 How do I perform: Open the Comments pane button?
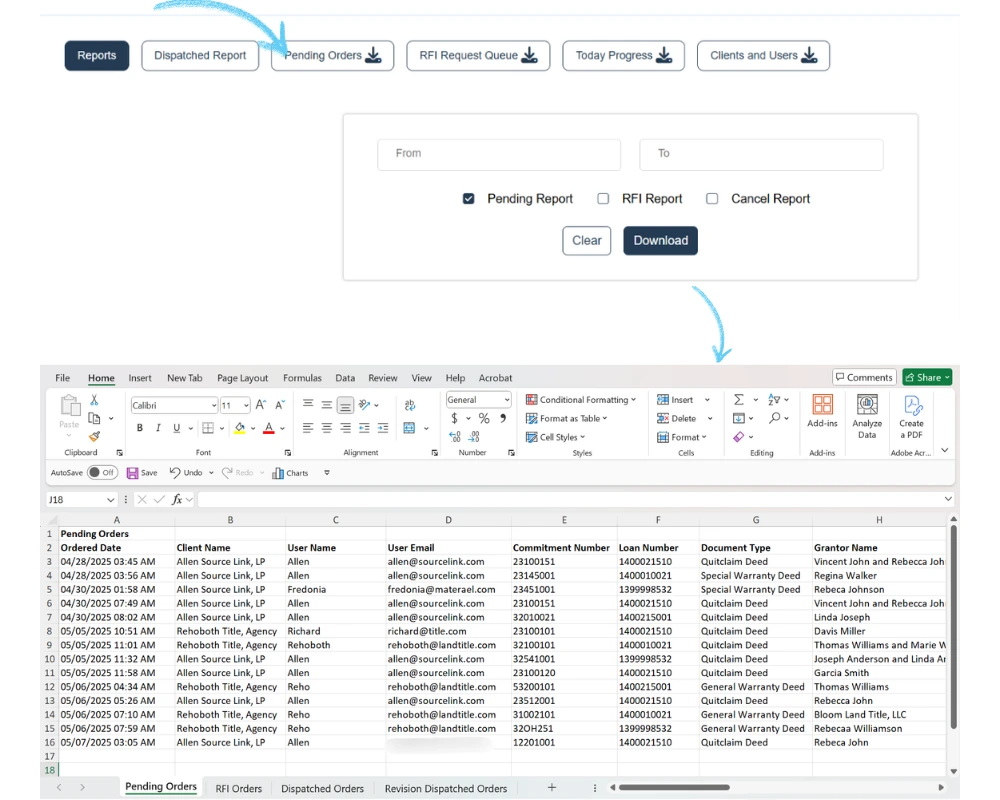tap(864, 377)
